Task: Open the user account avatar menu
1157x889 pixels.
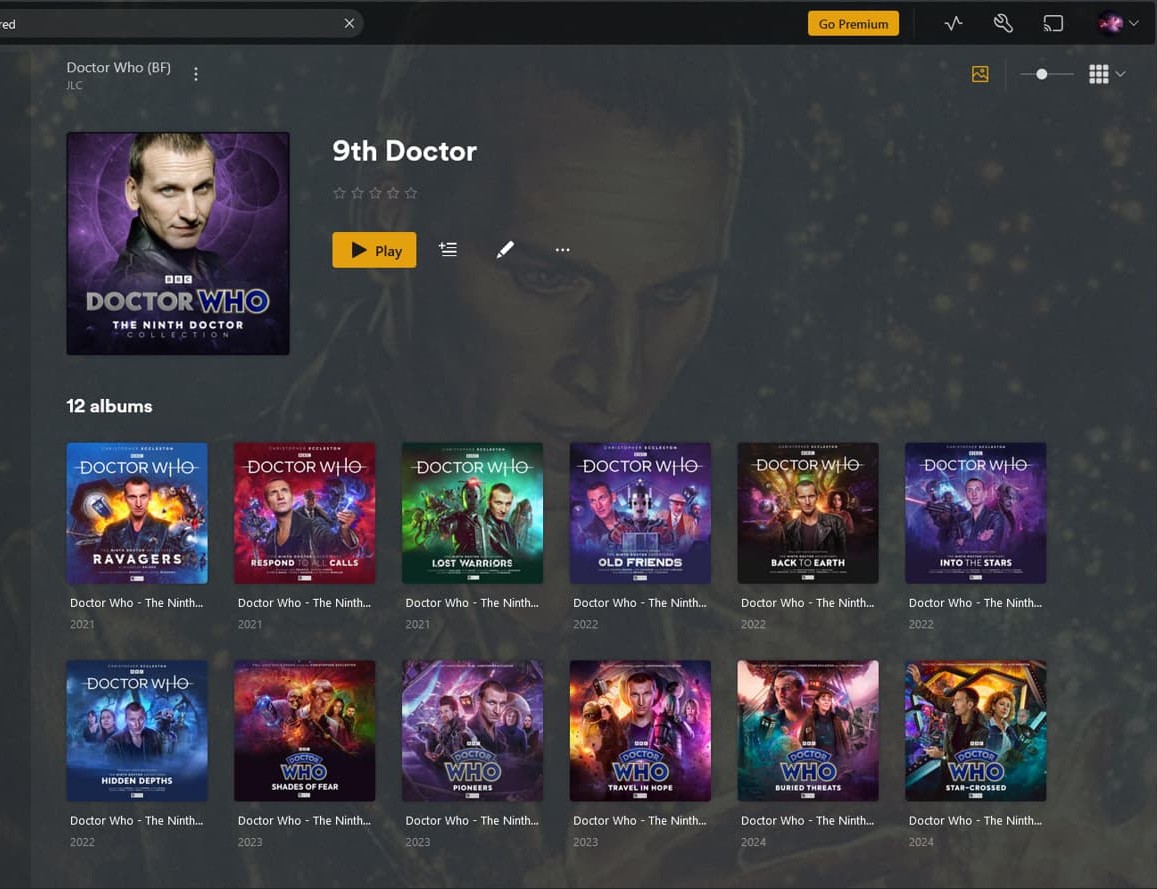Action: (x=1118, y=24)
